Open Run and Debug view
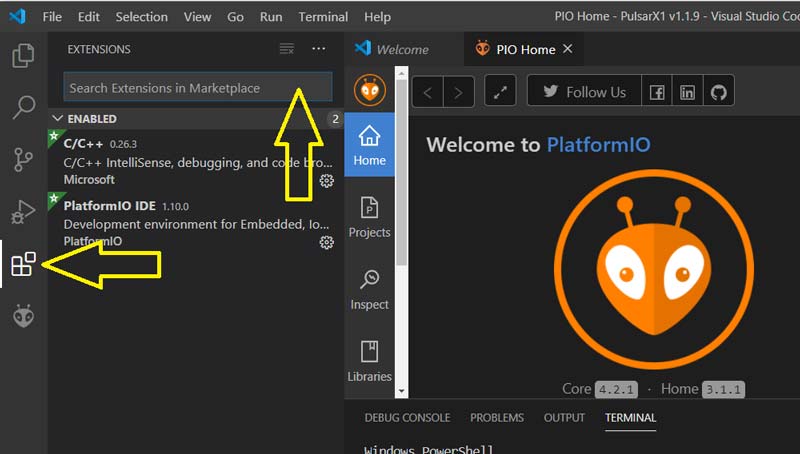Screen dimensions: 800x454 [23, 211]
